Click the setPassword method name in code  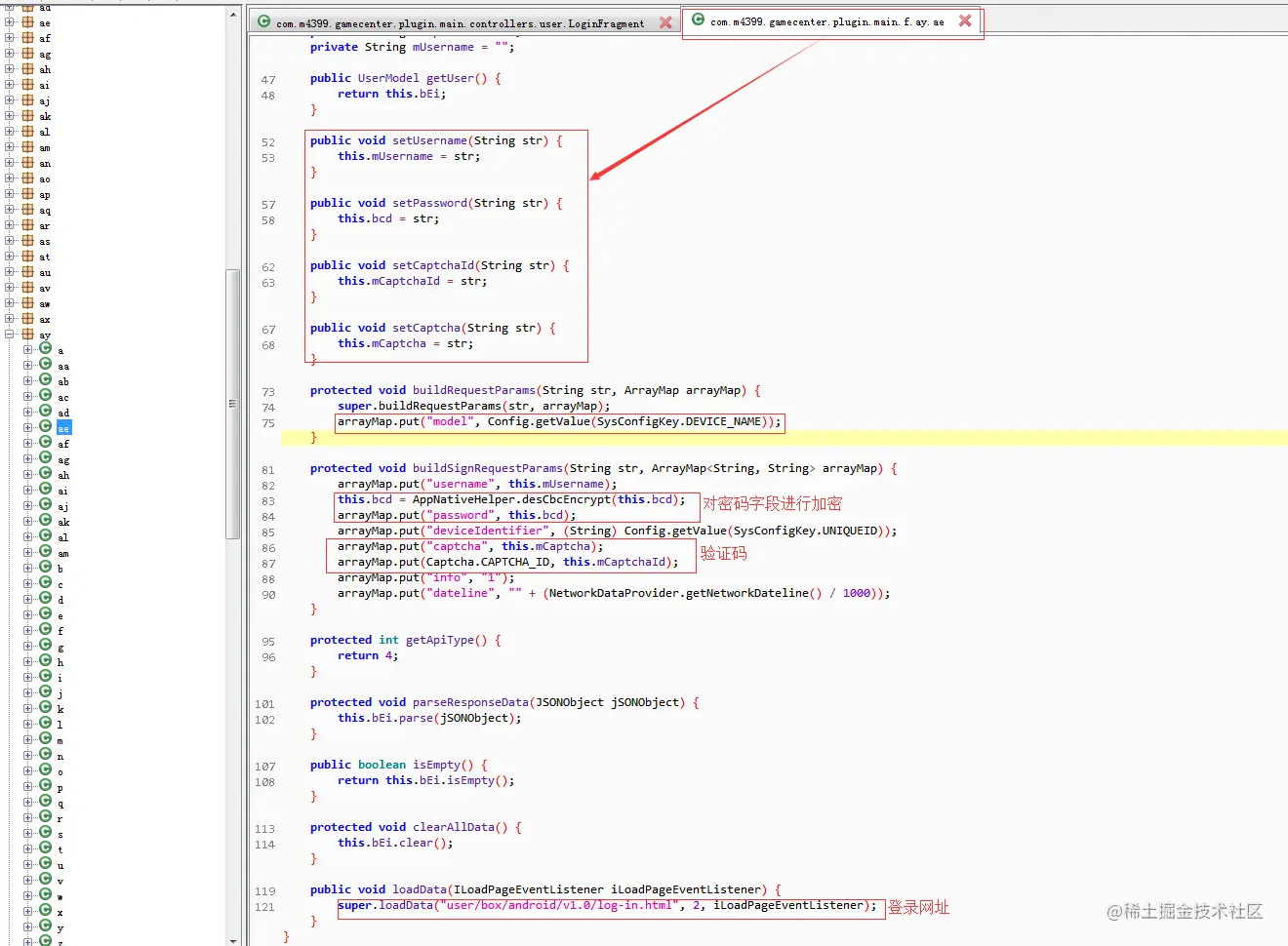click(429, 203)
